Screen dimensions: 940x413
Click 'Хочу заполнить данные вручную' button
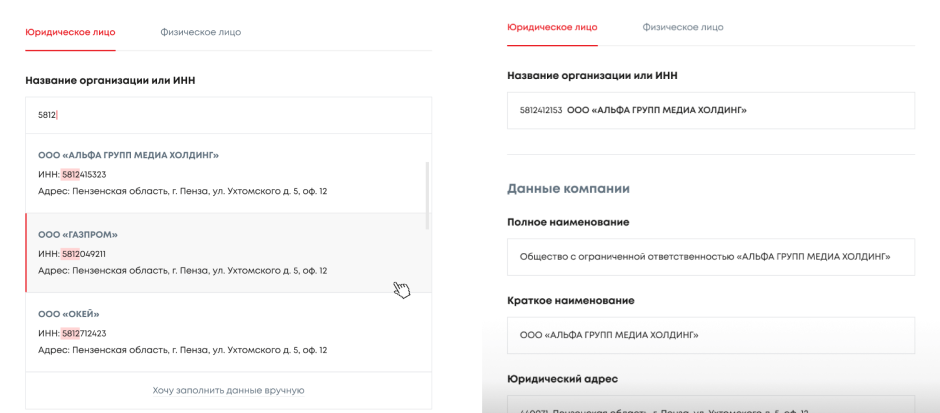pos(228,390)
